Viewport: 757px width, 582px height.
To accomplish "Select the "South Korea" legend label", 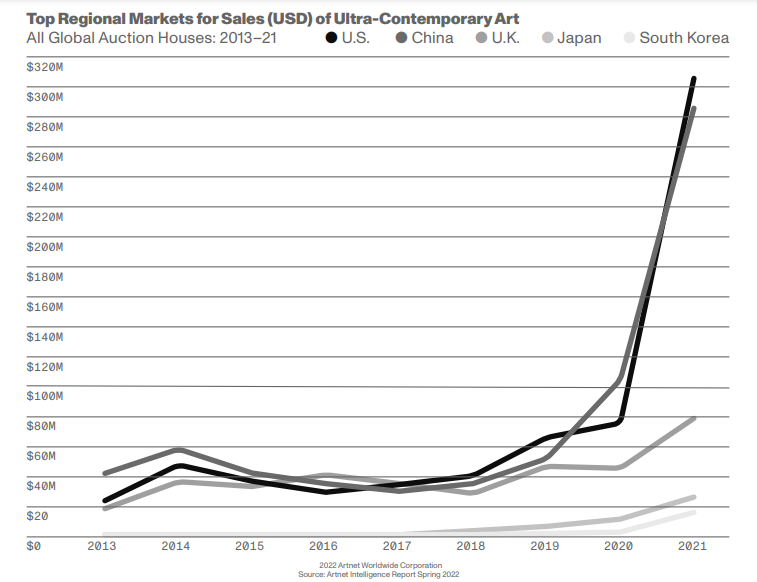I will 684,38.
